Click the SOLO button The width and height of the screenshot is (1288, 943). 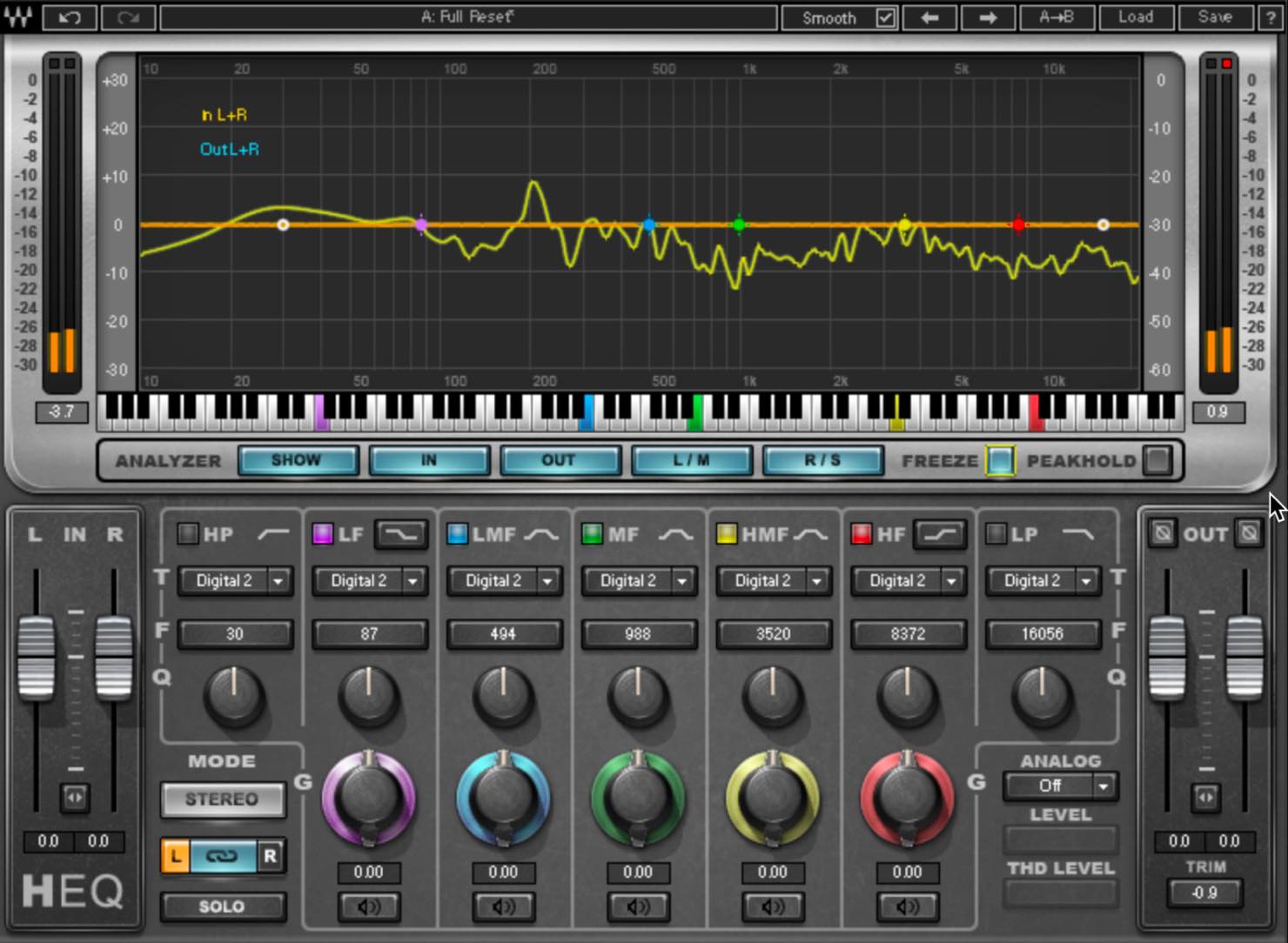pyautogui.click(x=222, y=906)
